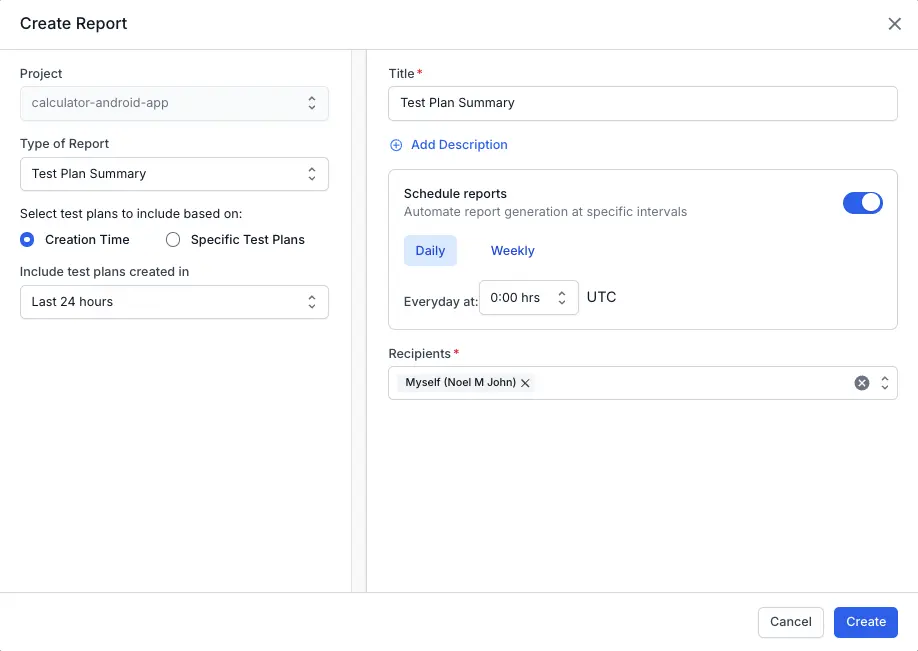Close the Create Report dialog
The image size is (918, 651).
pyautogui.click(x=894, y=24)
